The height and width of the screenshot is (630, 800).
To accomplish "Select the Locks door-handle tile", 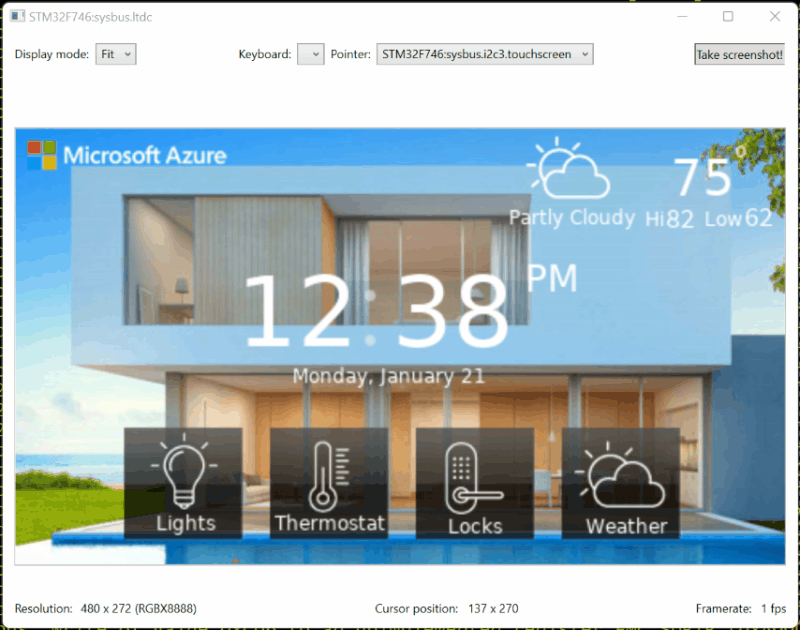I will 475,483.
